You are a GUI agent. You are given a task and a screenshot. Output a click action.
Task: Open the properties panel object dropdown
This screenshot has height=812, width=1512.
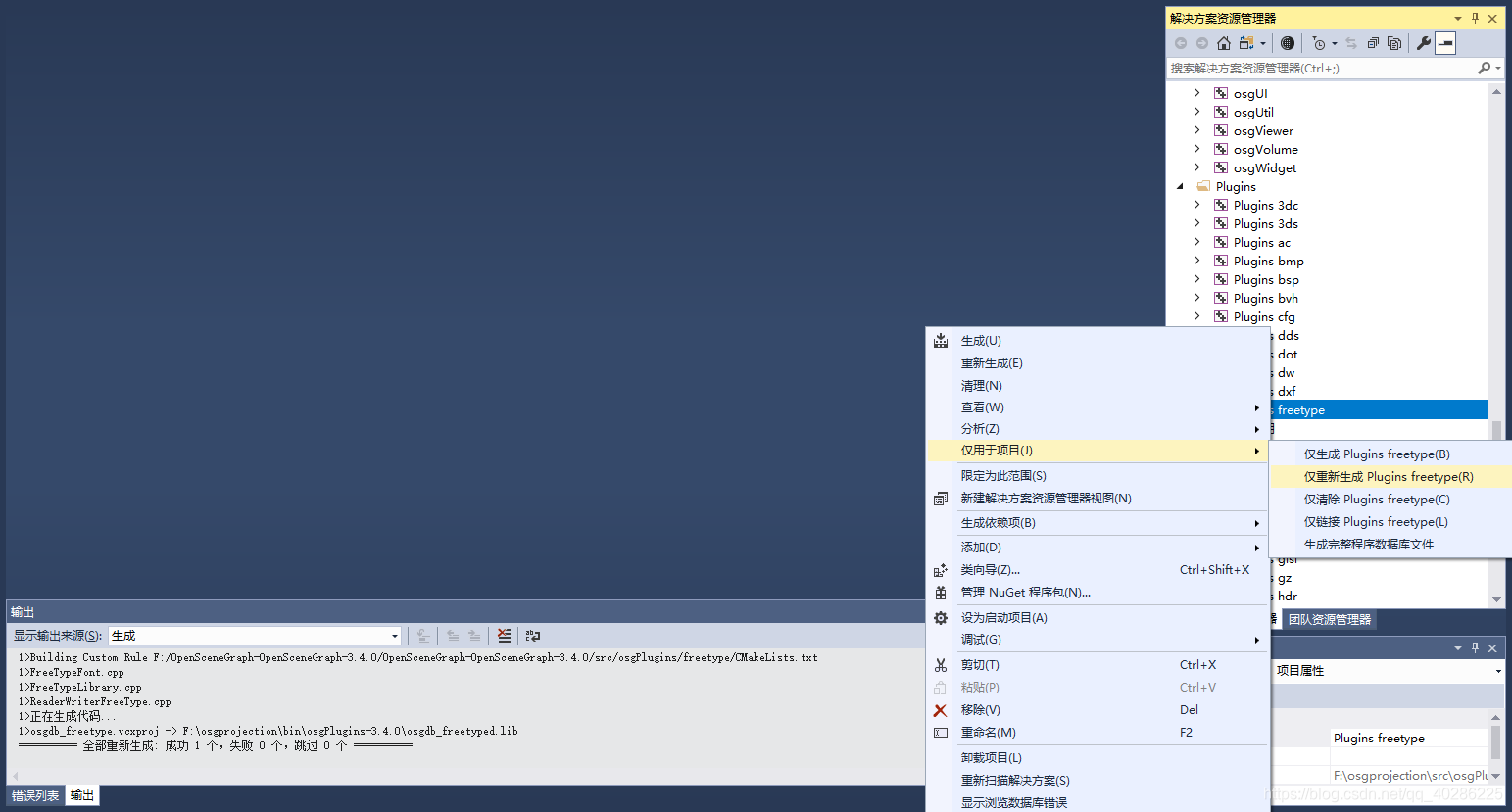point(1498,671)
